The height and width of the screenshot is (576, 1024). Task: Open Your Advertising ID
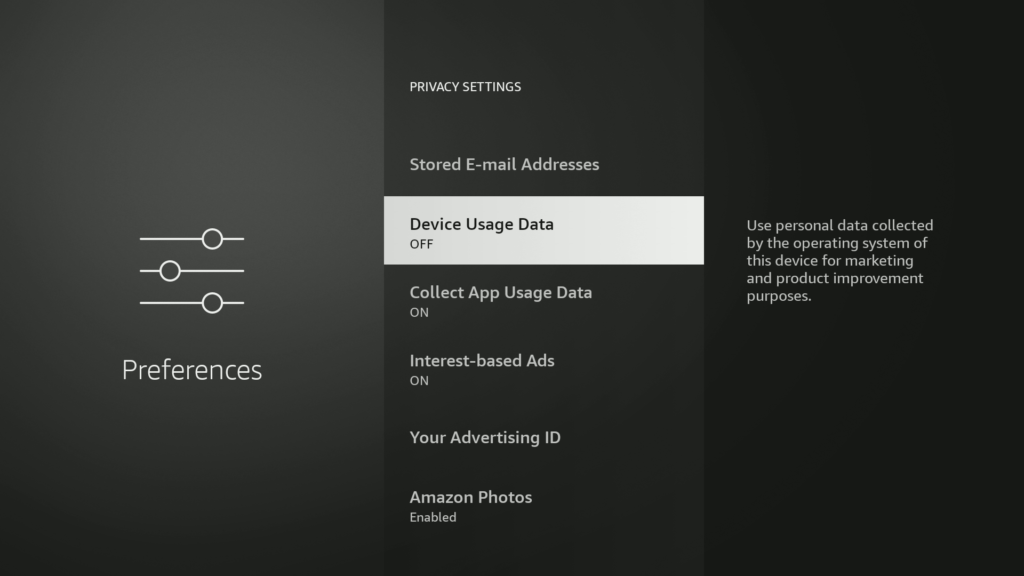(485, 438)
